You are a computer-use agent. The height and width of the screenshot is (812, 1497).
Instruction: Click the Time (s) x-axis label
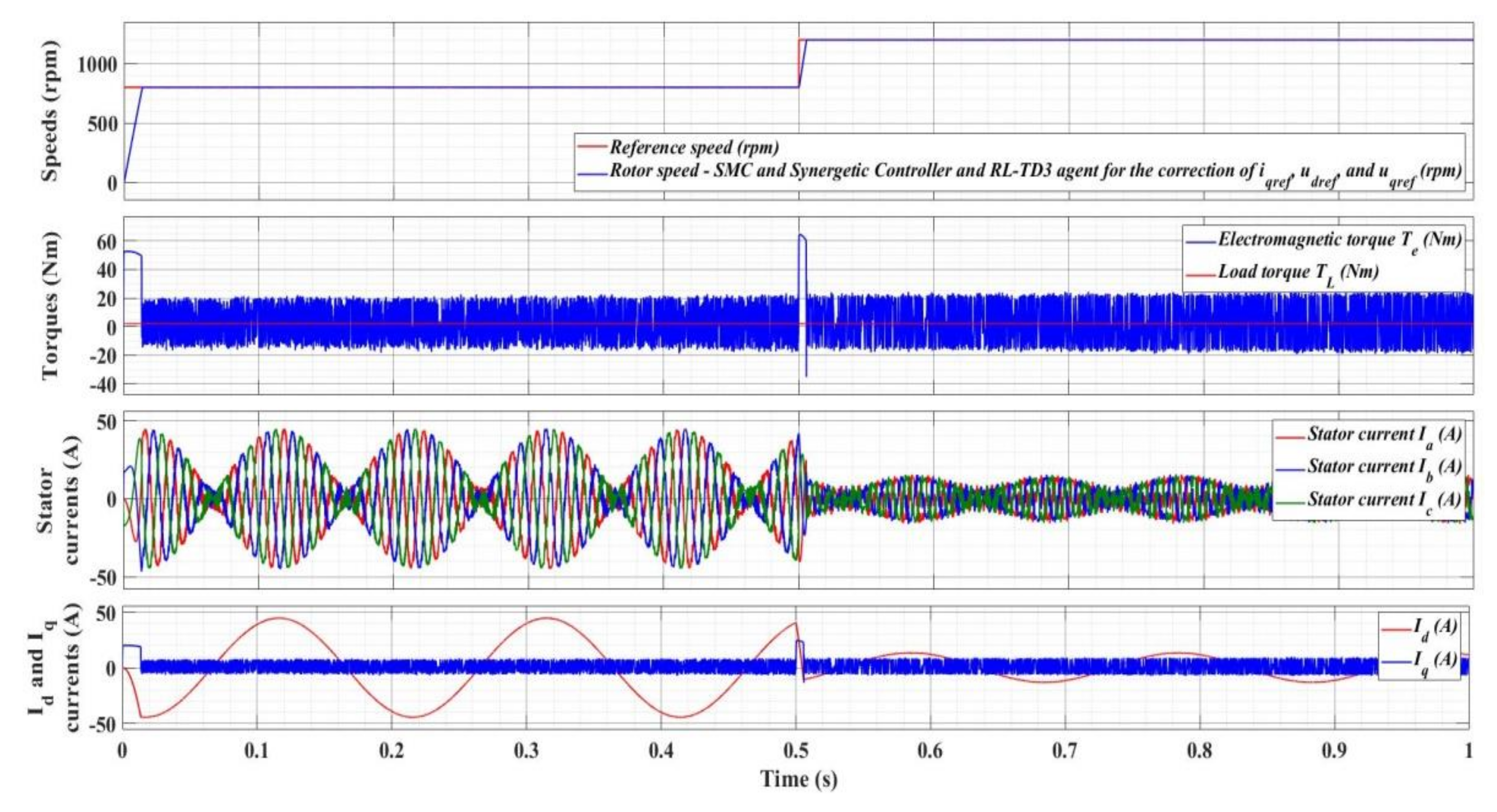point(799,779)
